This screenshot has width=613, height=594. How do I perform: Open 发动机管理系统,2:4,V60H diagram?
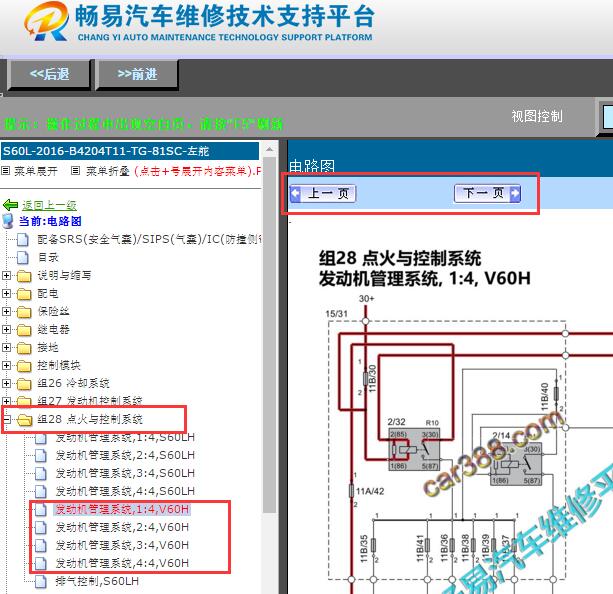(x=122, y=527)
